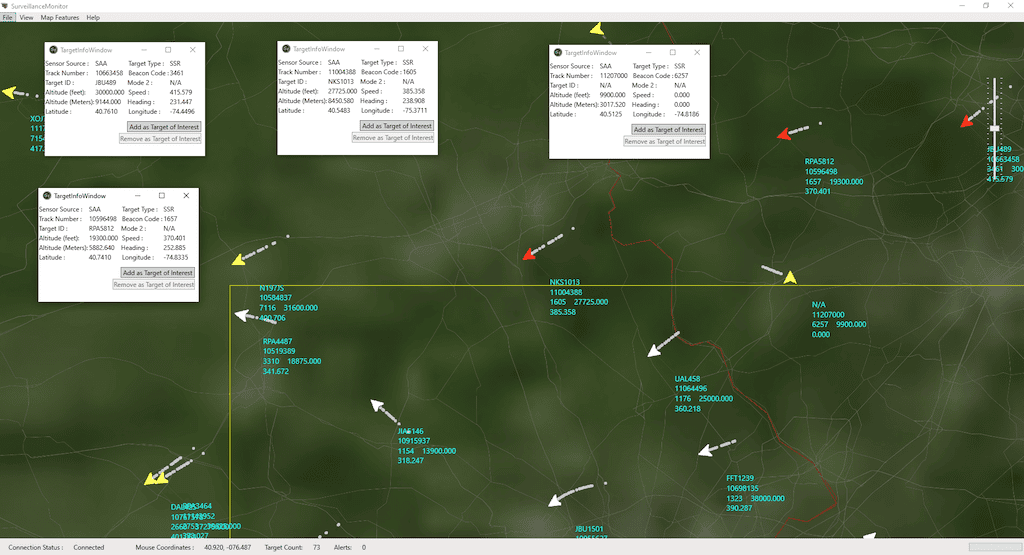Image resolution: width=1024 pixels, height=555 pixels.
Task: Click the SurveillanceMonitor app icon in the title bar
Action: click(x=5, y=6)
